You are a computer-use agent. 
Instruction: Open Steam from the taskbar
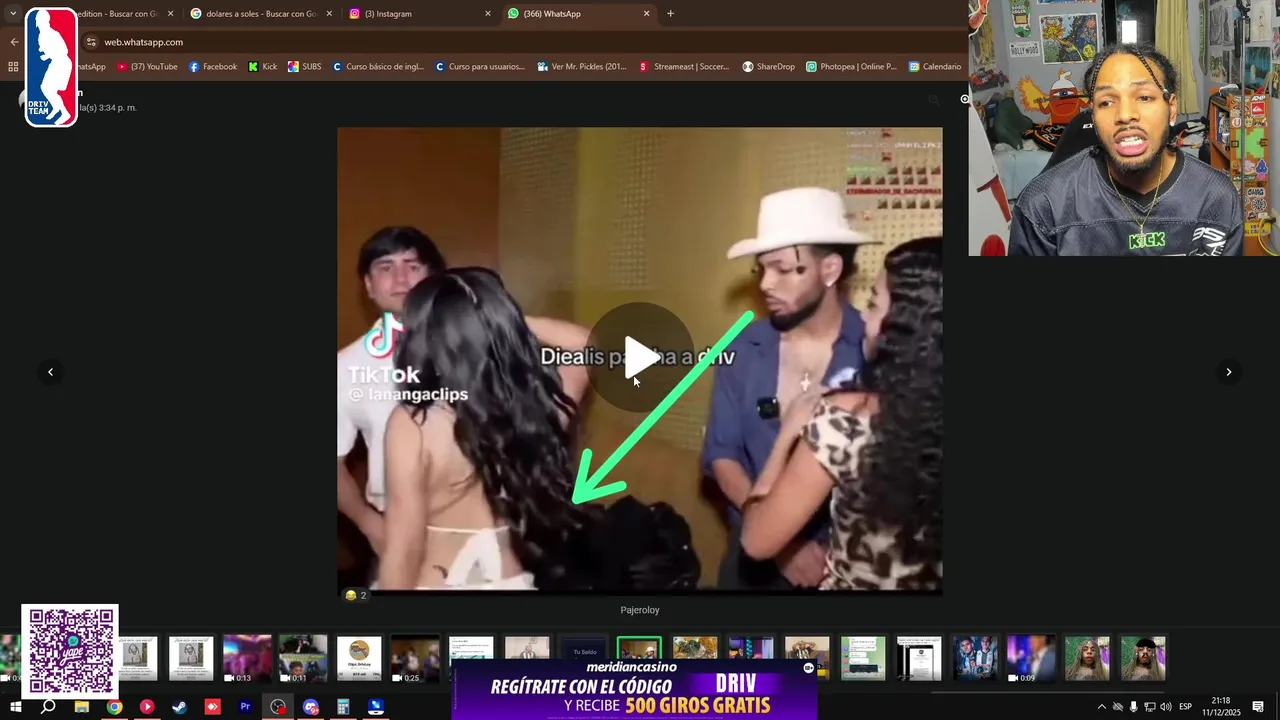[179, 707]
